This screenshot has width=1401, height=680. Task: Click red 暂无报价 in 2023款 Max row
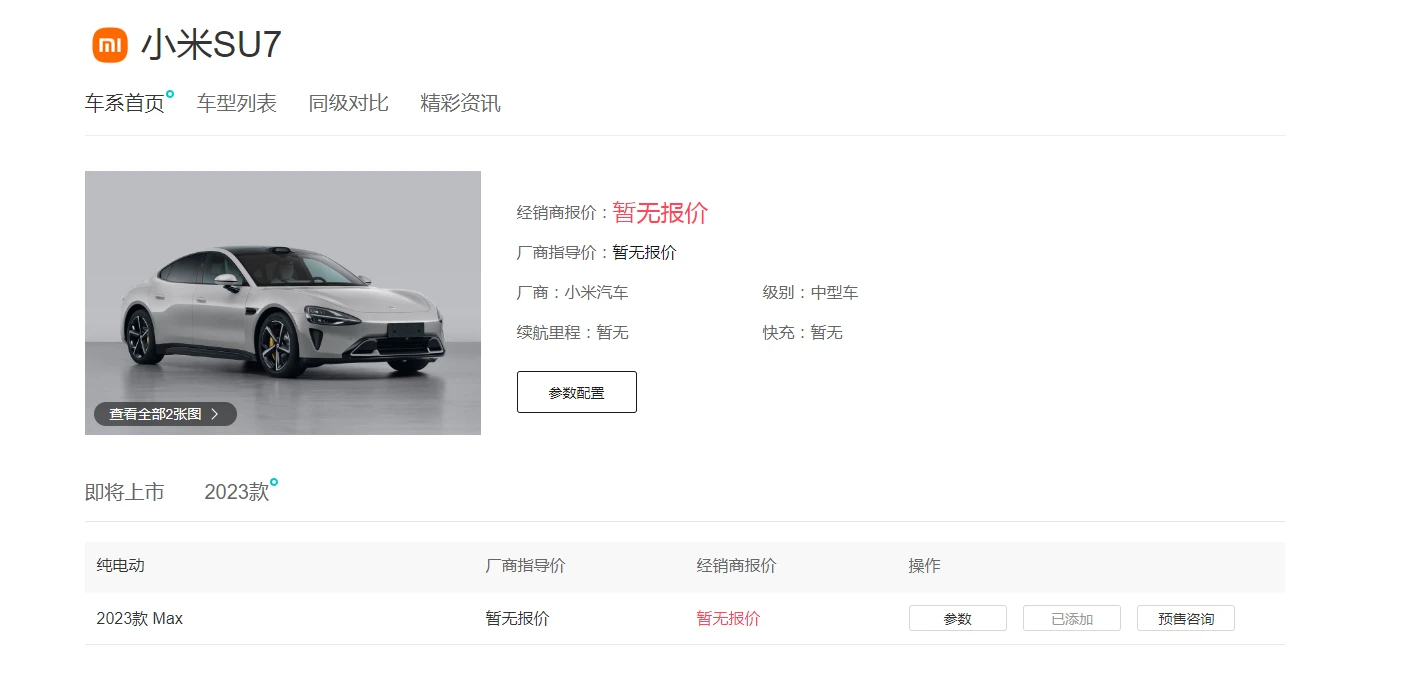coord(729,619)
